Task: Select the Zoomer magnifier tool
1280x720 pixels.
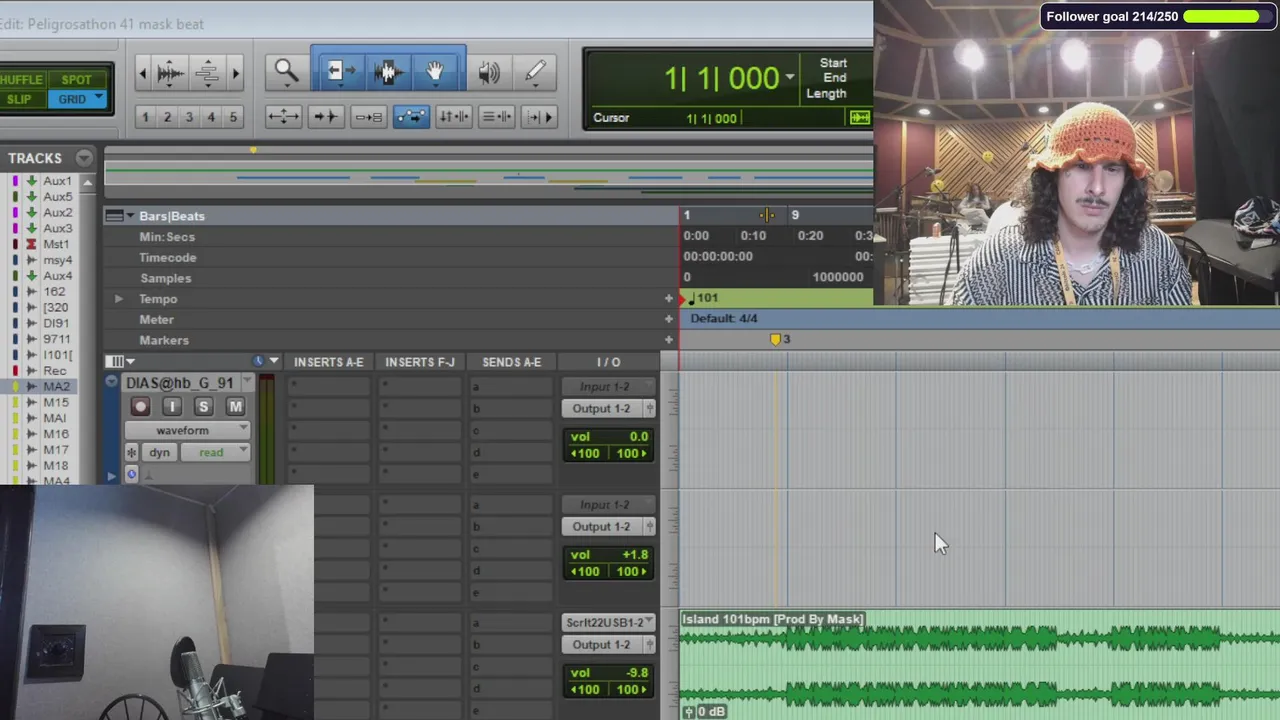Action: click(287, 71)
